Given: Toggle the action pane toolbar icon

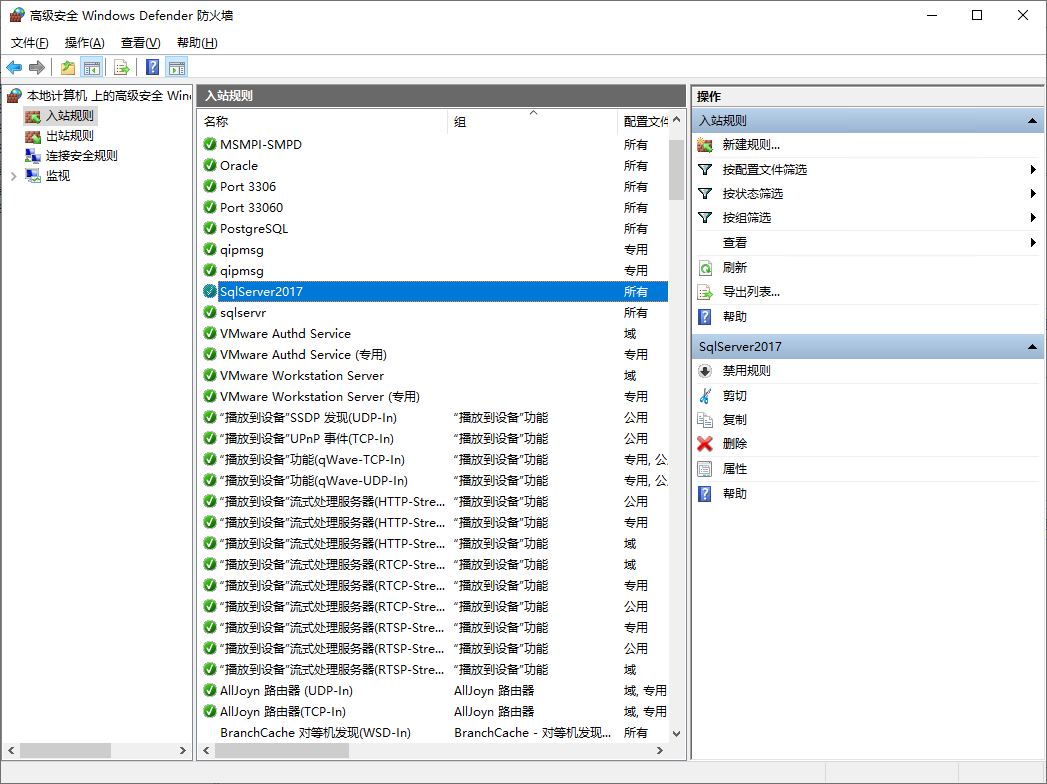Looking at the screenshot, I should pyautogui.click(x=177, y=67).
